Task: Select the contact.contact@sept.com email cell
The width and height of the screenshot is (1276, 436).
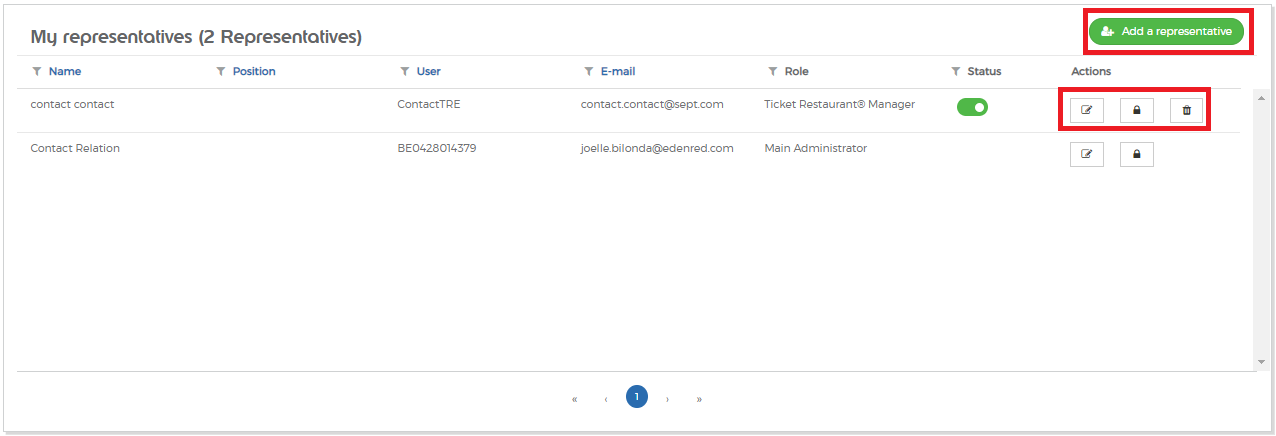Action: tap(652, 104)
